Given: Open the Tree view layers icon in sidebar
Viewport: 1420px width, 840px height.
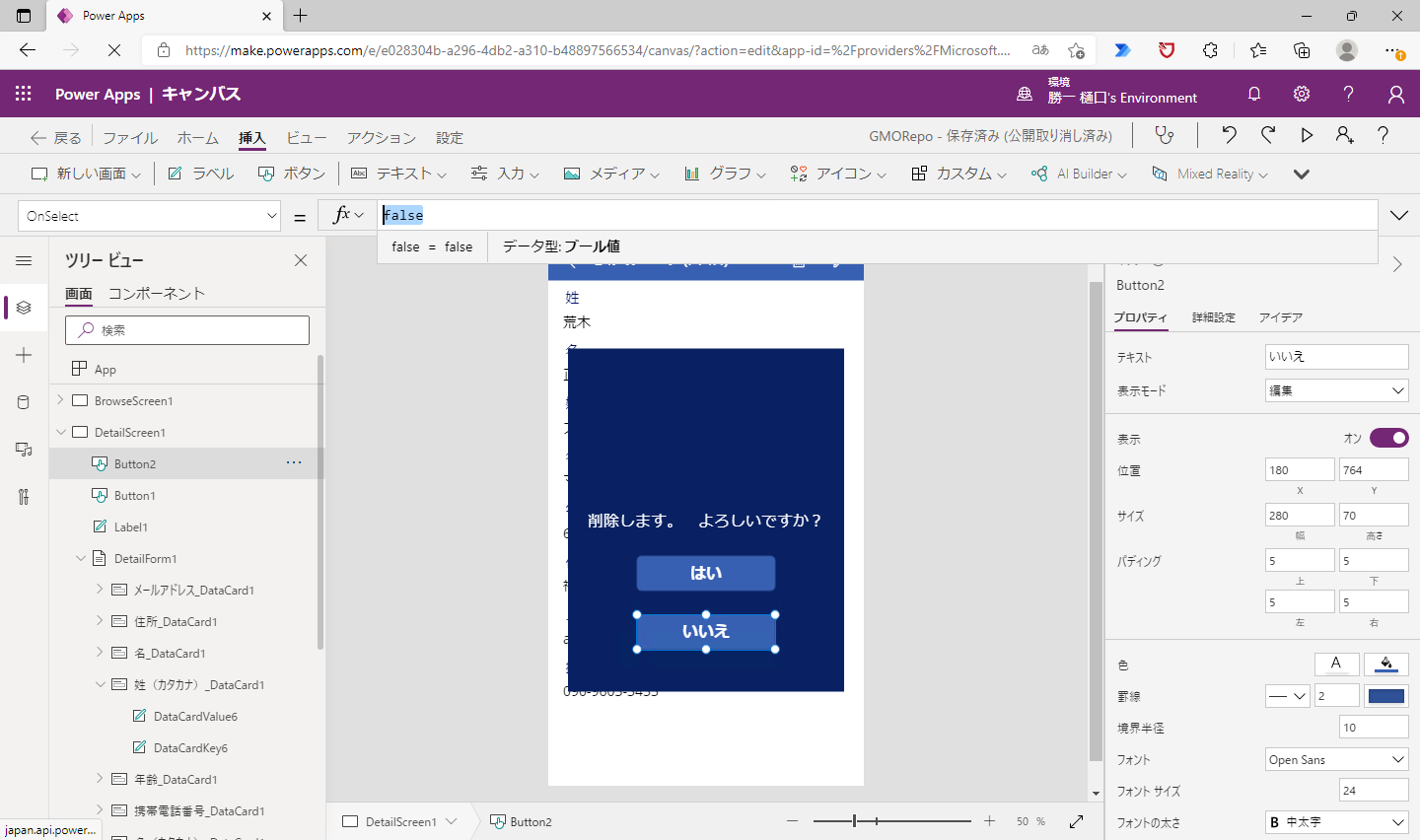Looking at the screenshot, I should pyautogui.click(x=24, y=308).
